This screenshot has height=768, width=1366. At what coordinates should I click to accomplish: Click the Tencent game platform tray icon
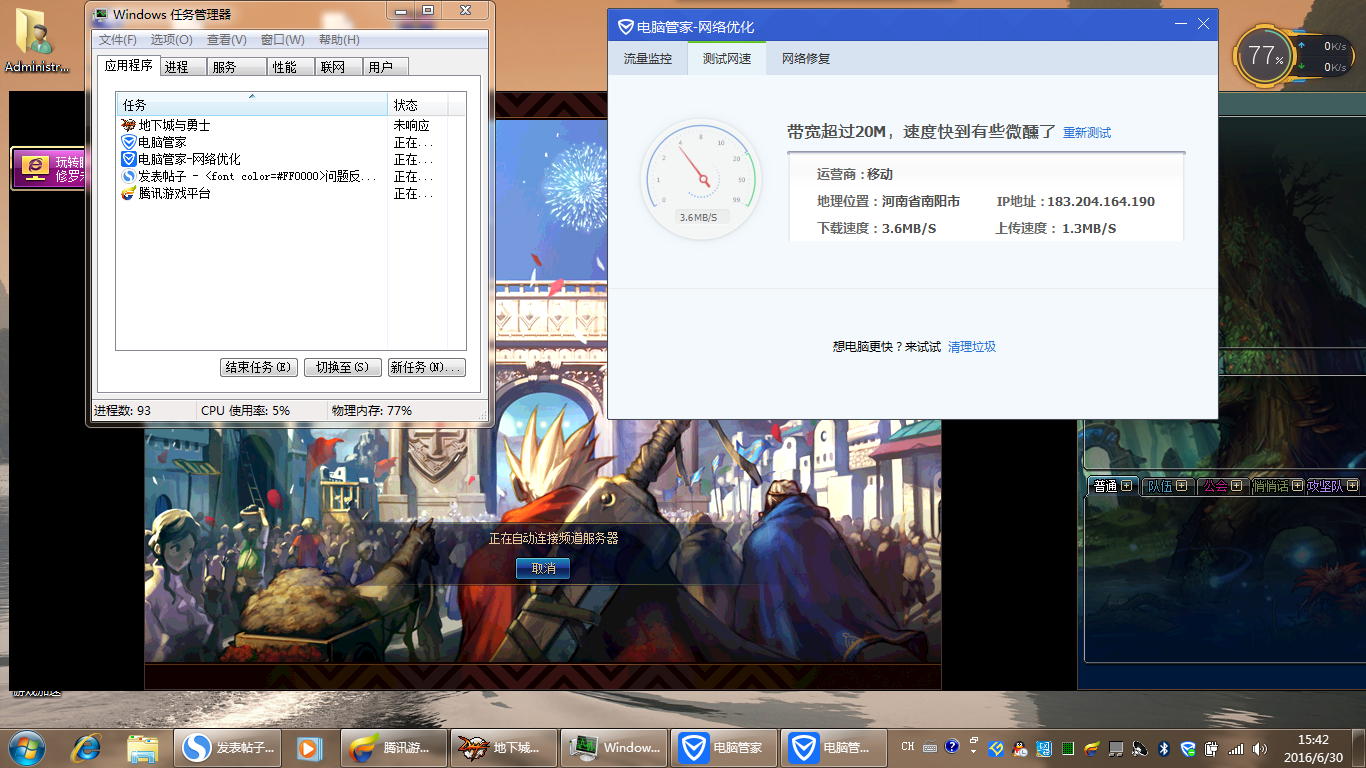click(1092, 748)
